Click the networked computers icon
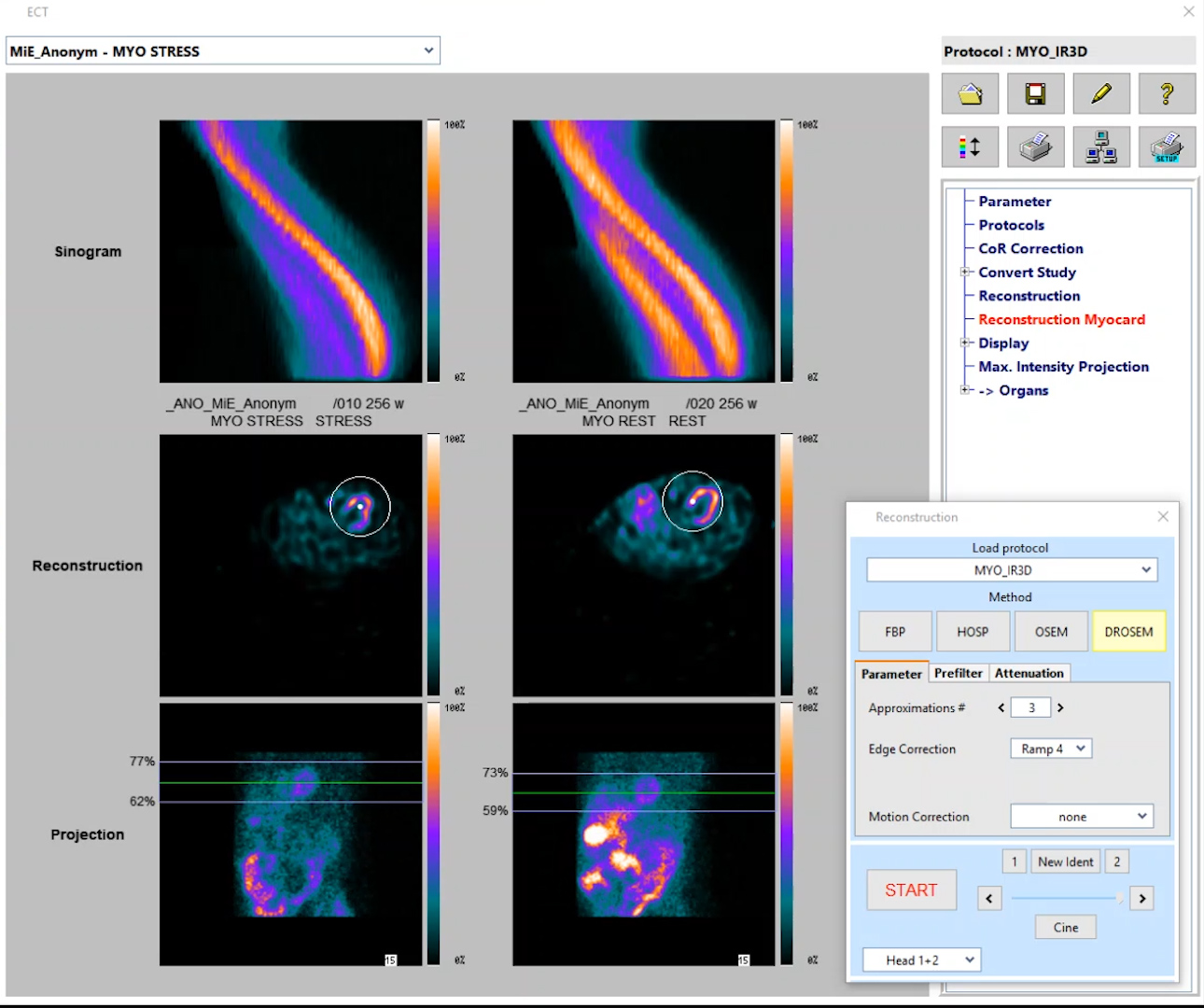The image size is (1204, 1008). pos(1101,147)
